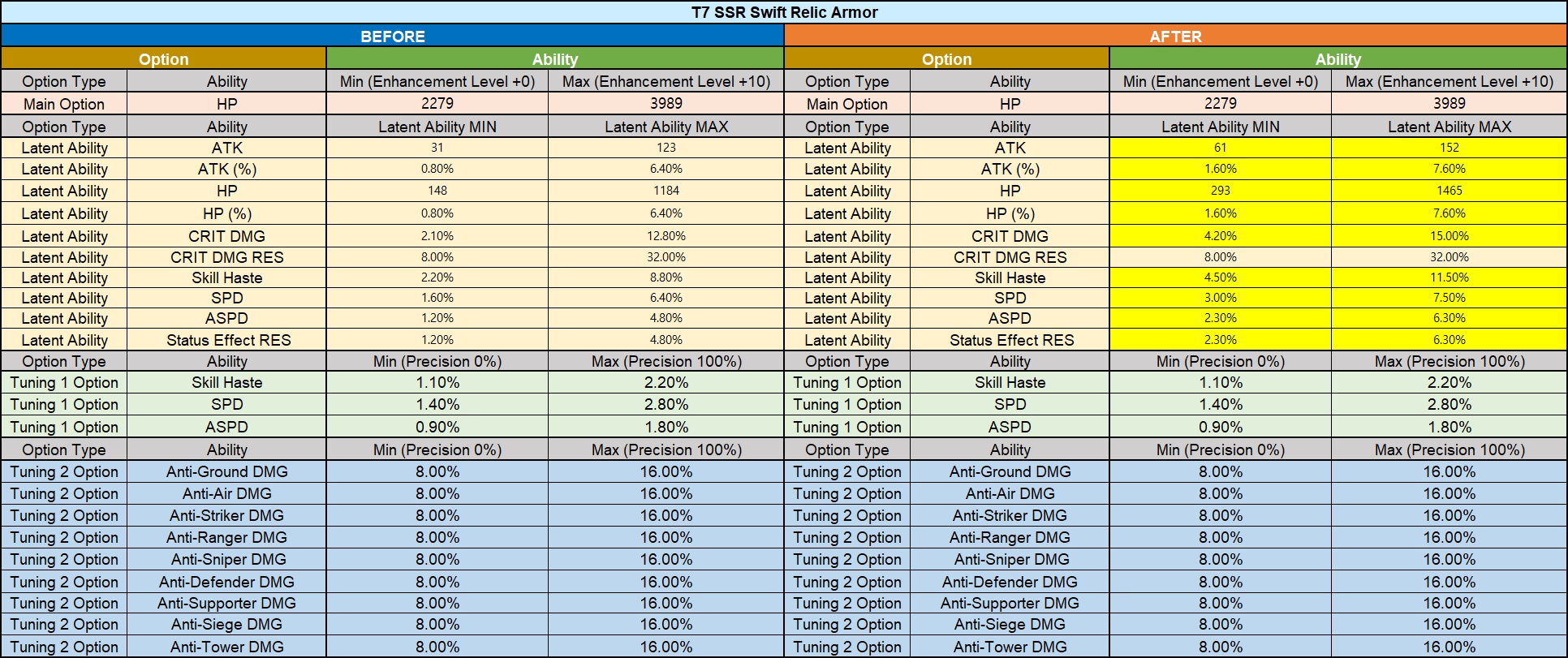1568x658 pixels.
Task: Click AFTER latent Skill Haste min 4.50%
Action: [x=1221, y=277]
